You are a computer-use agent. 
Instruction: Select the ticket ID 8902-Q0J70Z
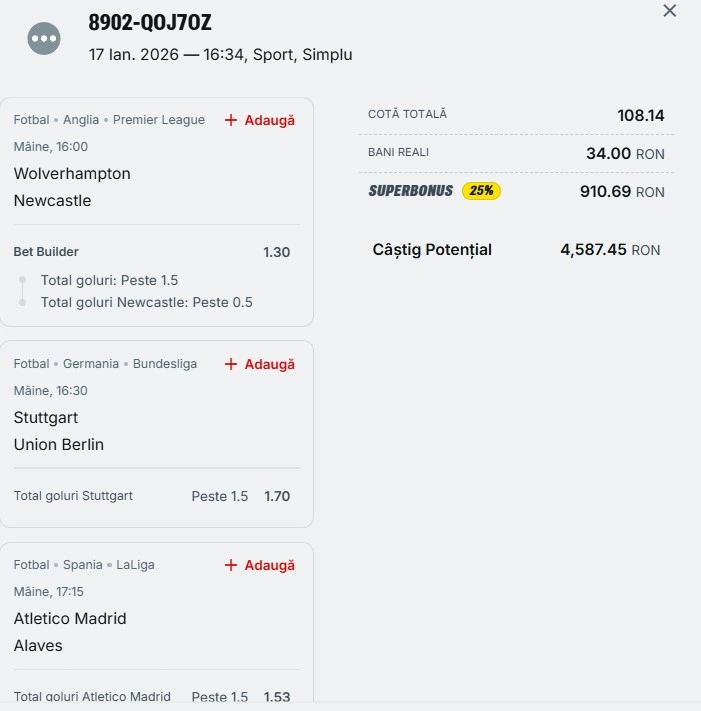pyautogui.click(x=150, y=23)
